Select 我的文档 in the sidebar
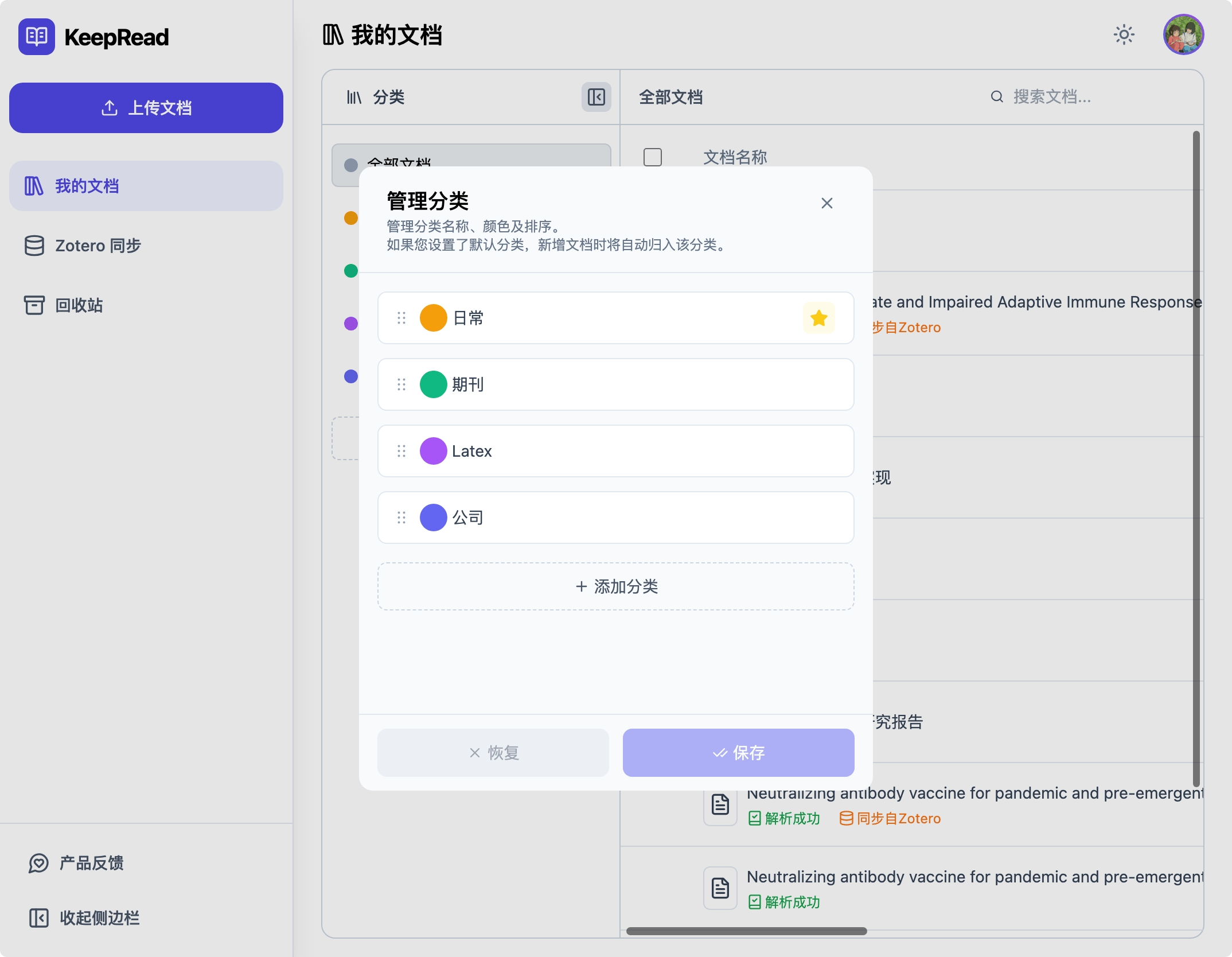The width and height of the screenshot is (1232, 957). click(x=86, y=185)
